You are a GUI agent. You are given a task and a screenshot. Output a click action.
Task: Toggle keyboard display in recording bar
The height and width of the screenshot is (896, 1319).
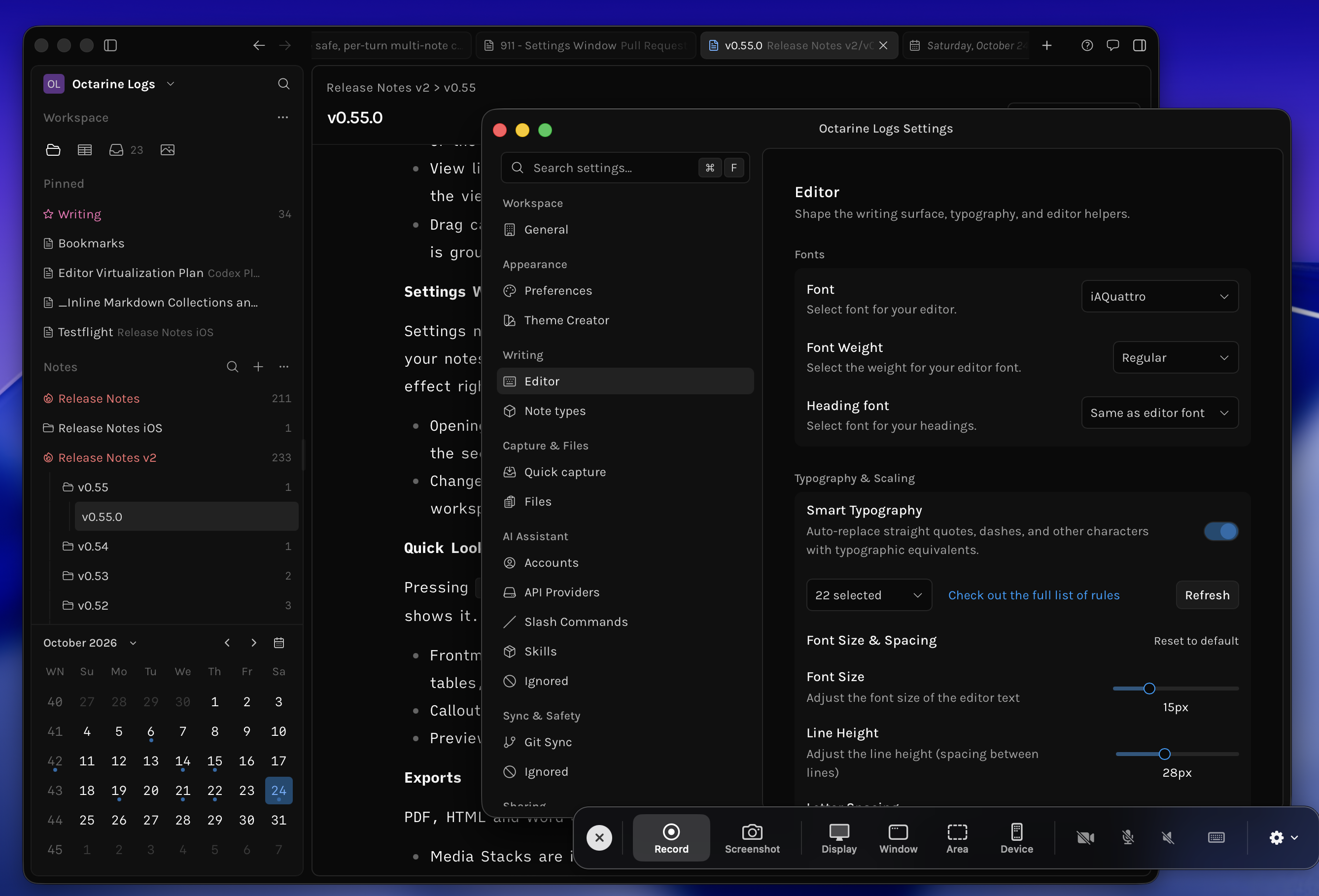(1216, 837)
